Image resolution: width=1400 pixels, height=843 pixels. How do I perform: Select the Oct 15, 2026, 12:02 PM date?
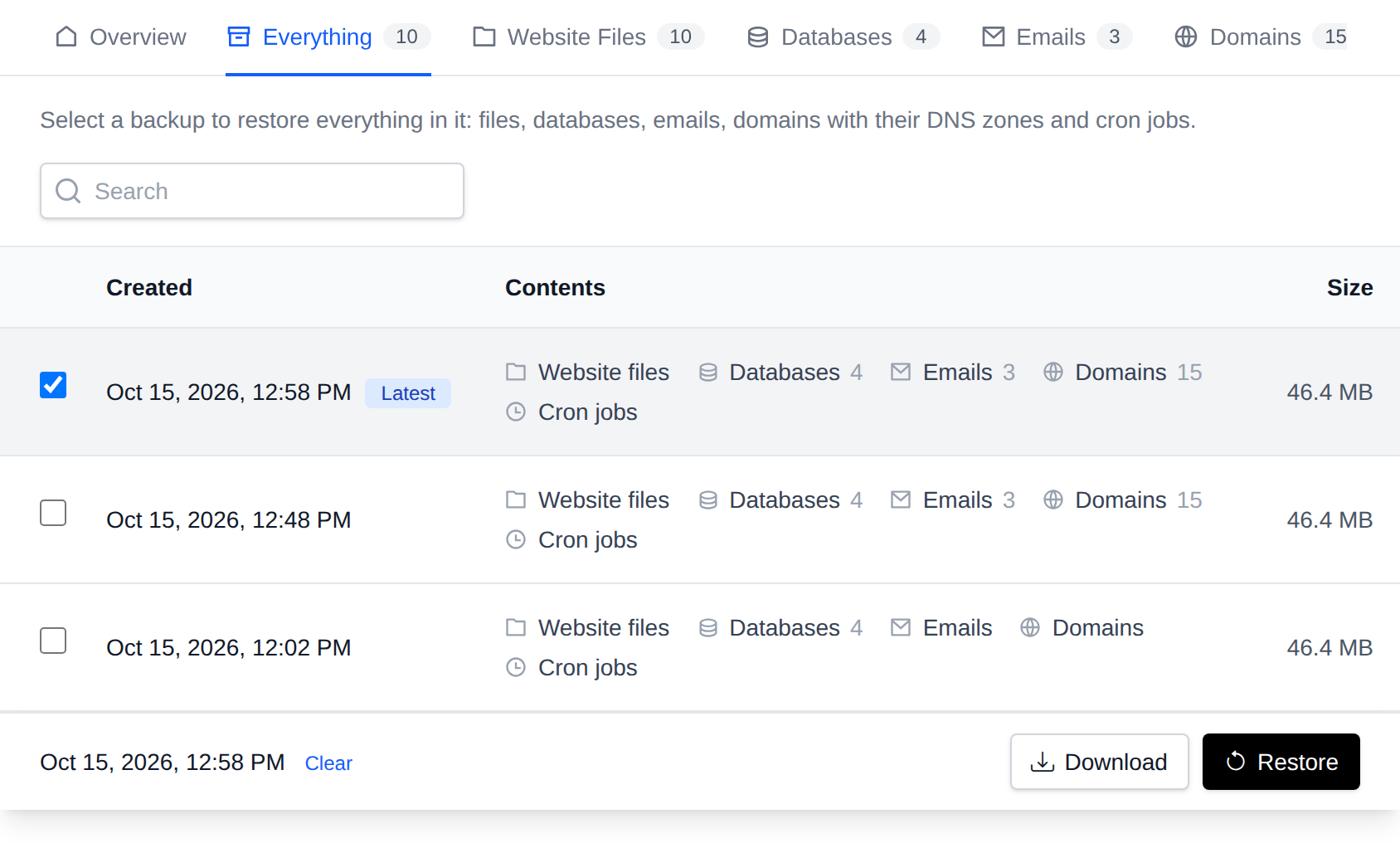(229, 648)
